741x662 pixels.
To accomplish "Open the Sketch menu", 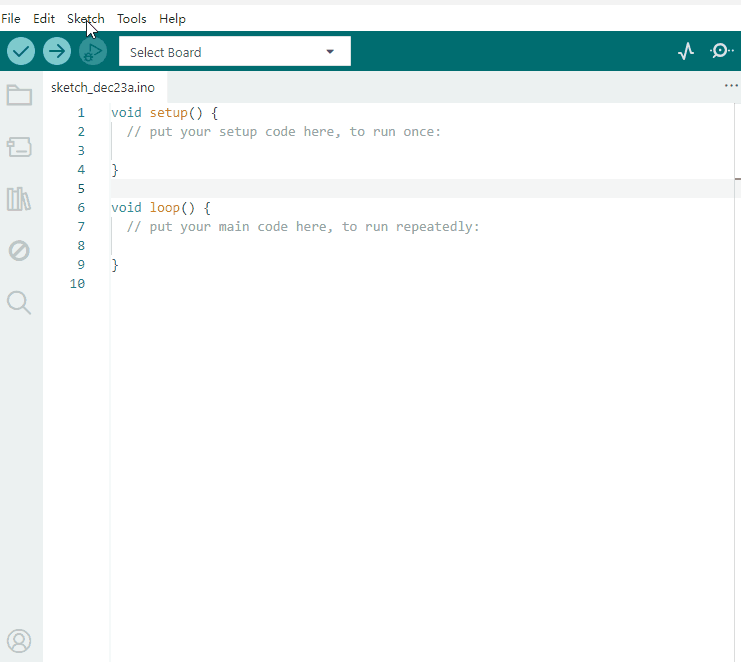I will click(86, 19).
